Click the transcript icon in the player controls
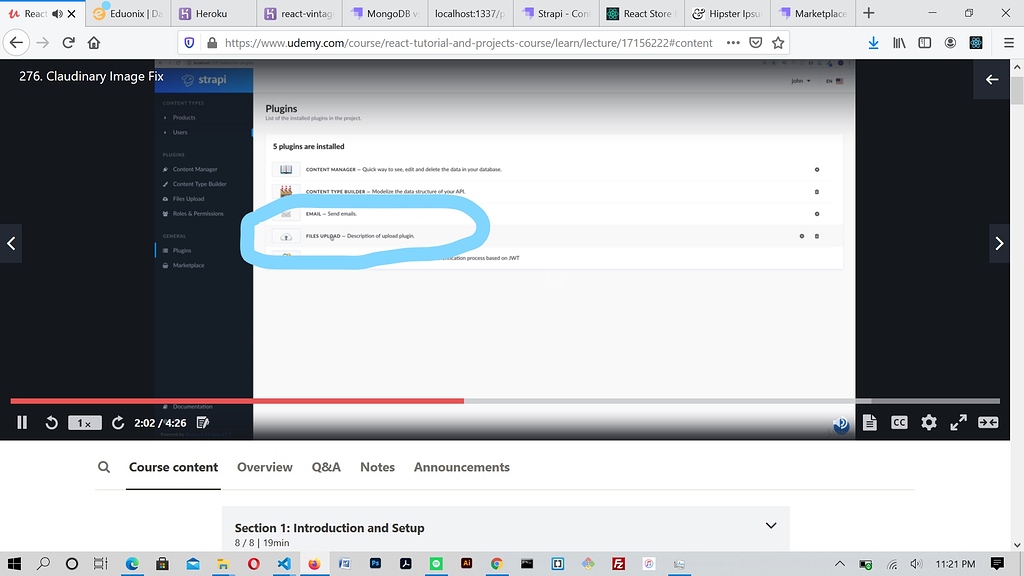 pos(869,422)
